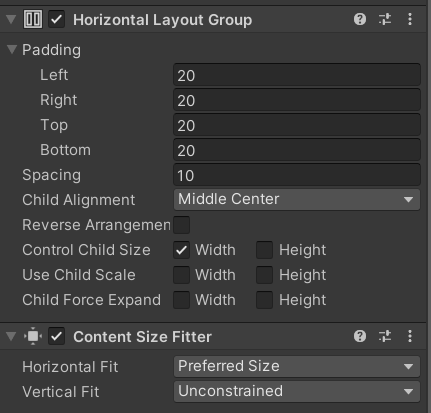The image size is (431, 413).
Task: Open presets for Content Size Fitter
Action: pos(385,336)
